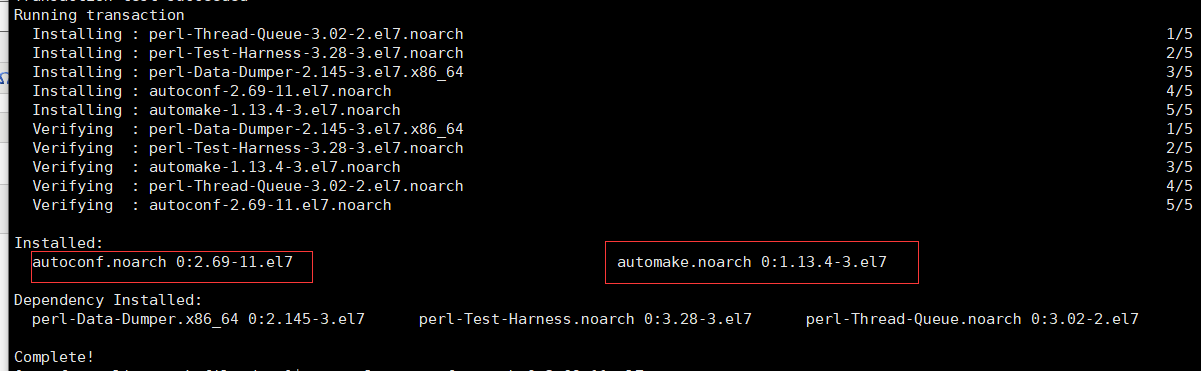Click the 'Dependency Installed:' heading

click(x=108, y=300)
